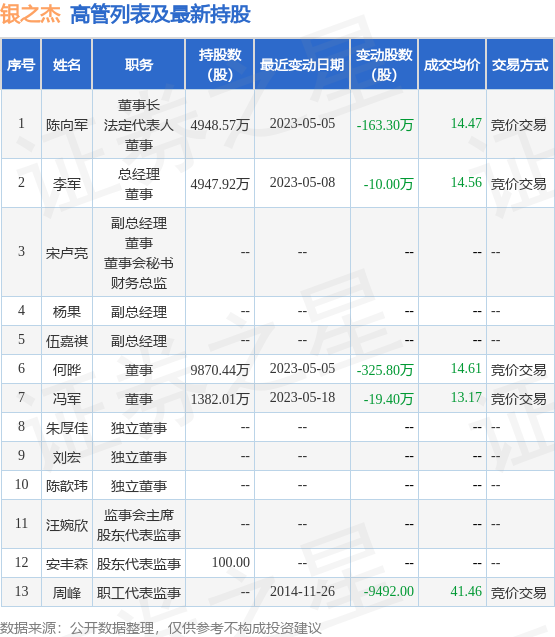Click the 交易方式 column header

pyautogui.click(x=520, y=65)
